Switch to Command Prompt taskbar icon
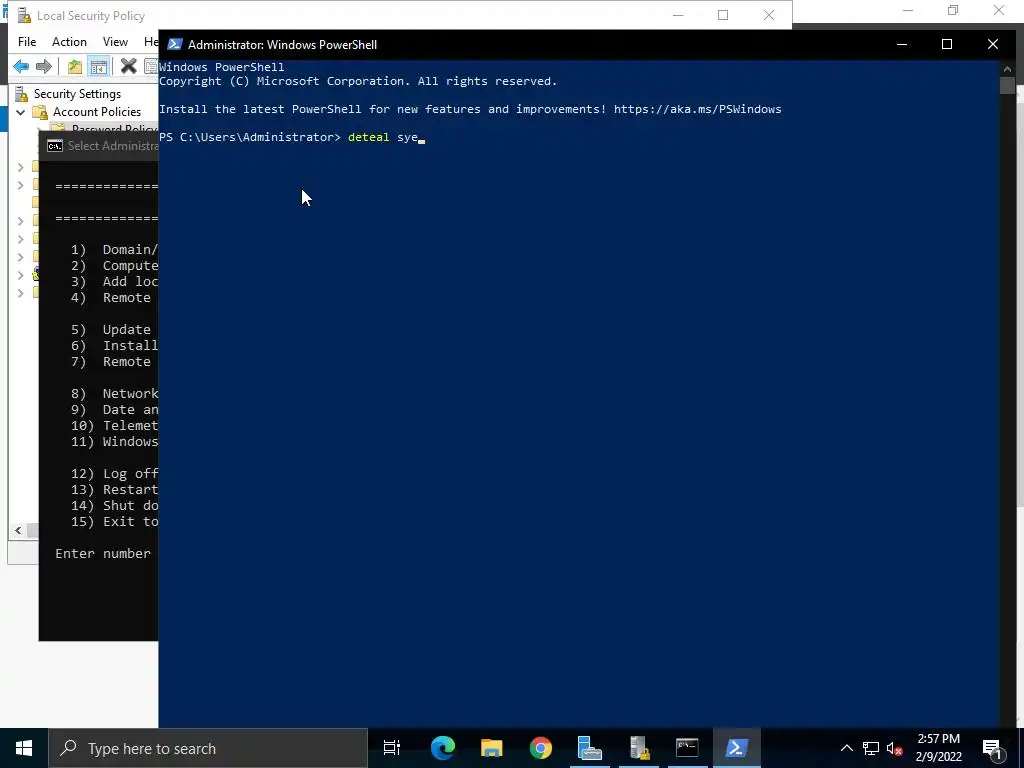The width and height of the screenshot is (1024, 768). tap(687, 748)
